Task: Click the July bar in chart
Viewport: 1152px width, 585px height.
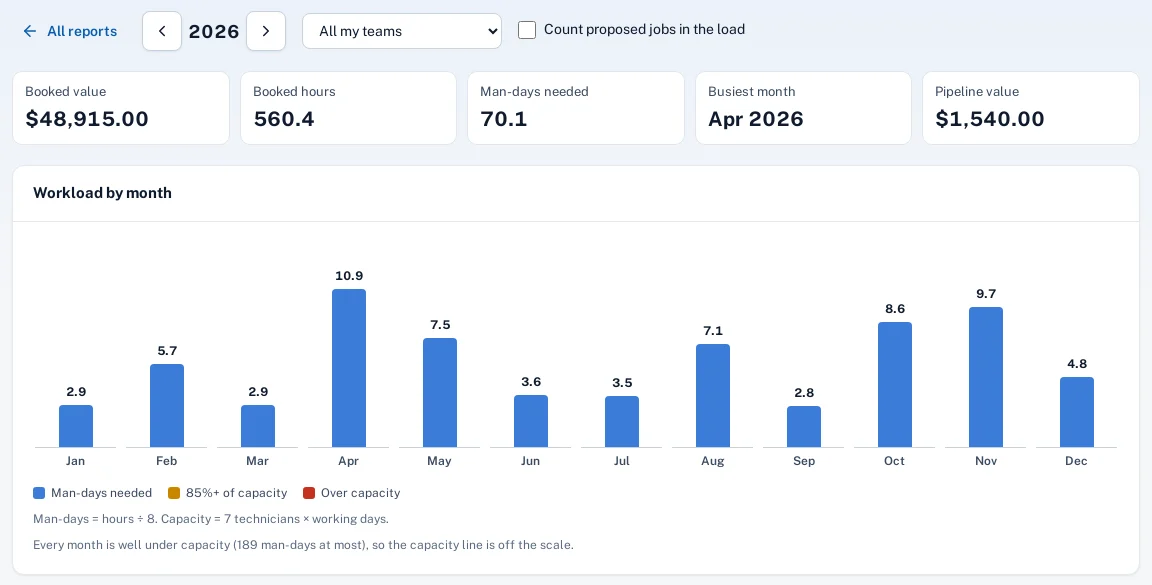Action: click(622, 422)
